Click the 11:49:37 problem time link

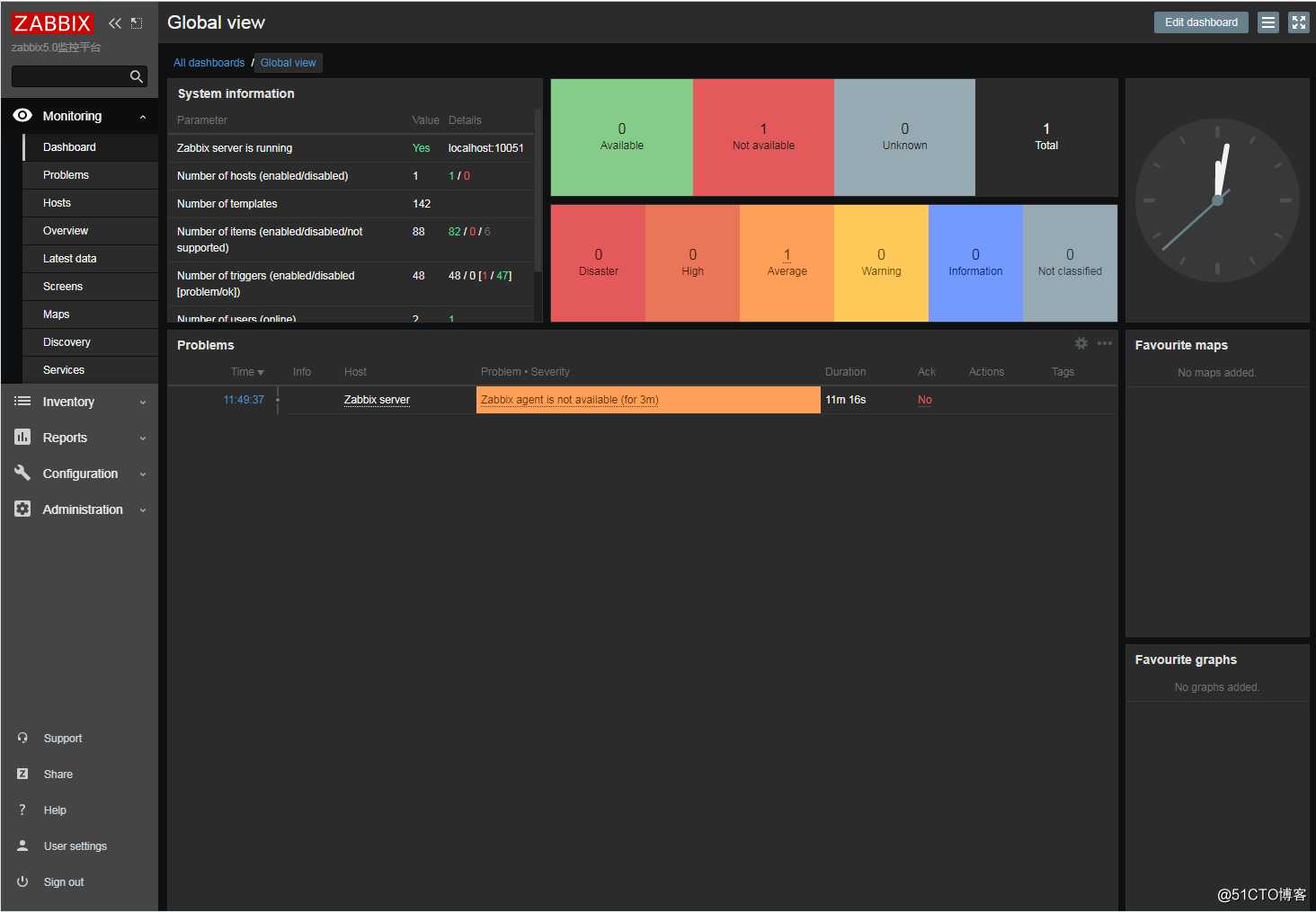[x=244, y=400]
